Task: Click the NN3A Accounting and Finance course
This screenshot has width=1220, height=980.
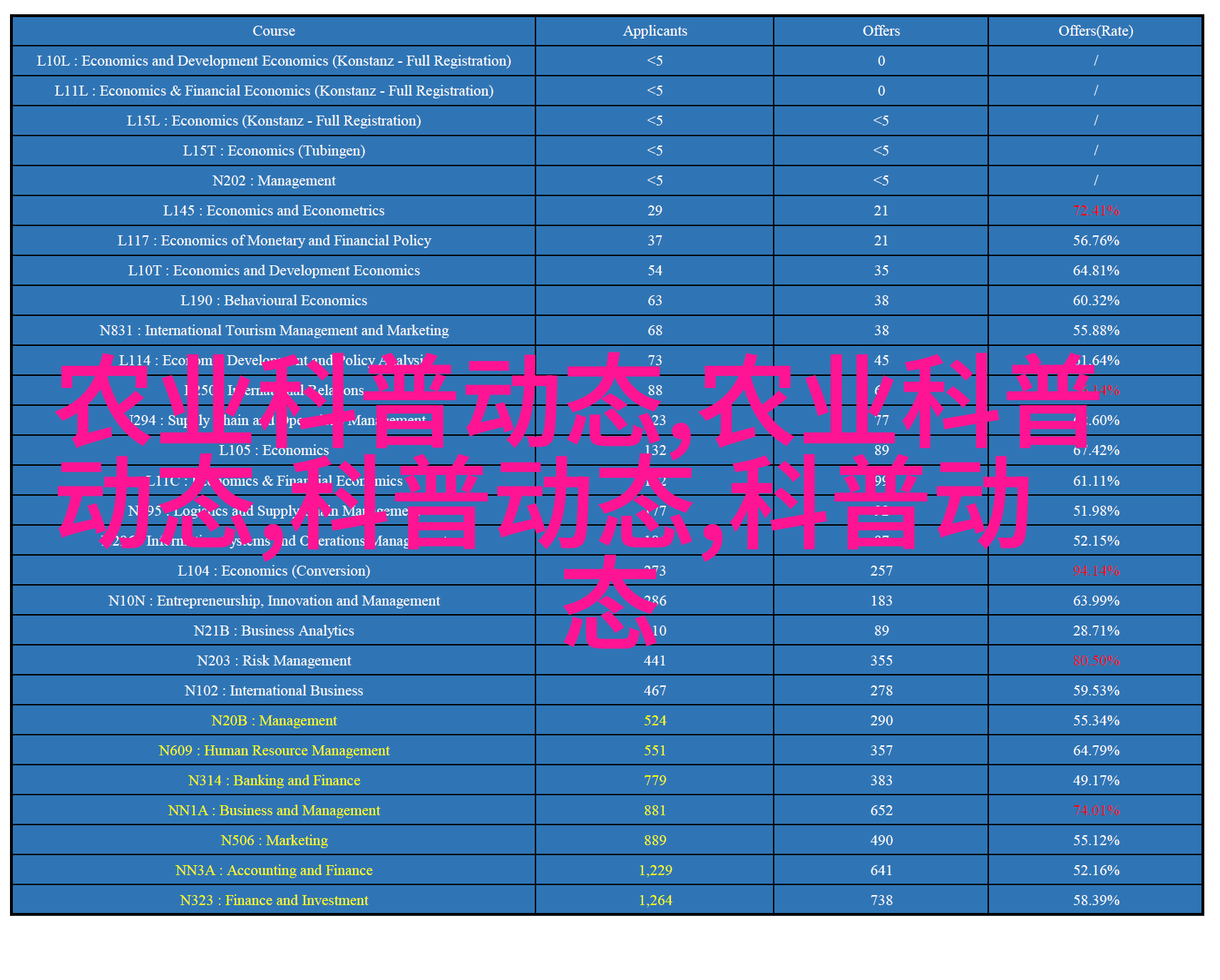Action: pos(273,870)
